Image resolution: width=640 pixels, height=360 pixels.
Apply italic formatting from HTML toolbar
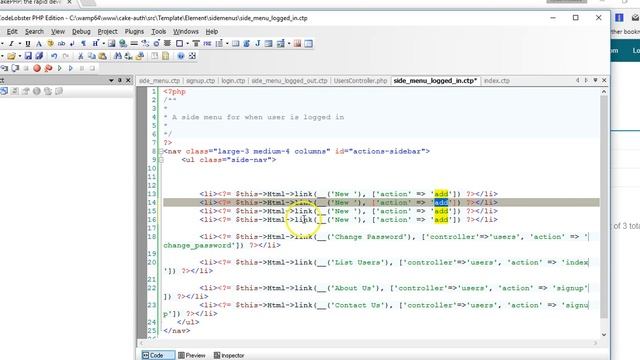point(11,44)
